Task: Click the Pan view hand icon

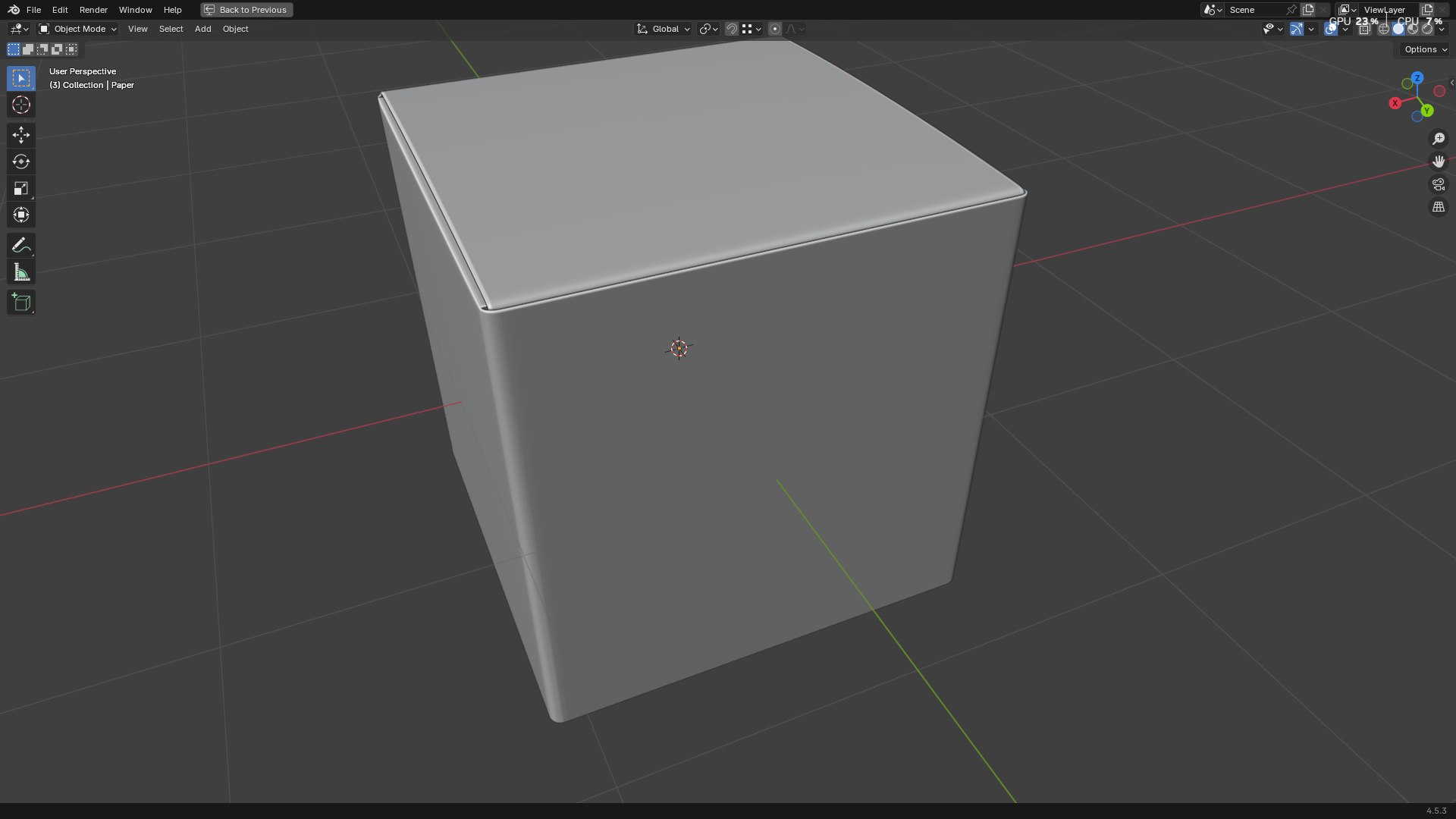Action: pyautogui.click(x=1439, y=162)
